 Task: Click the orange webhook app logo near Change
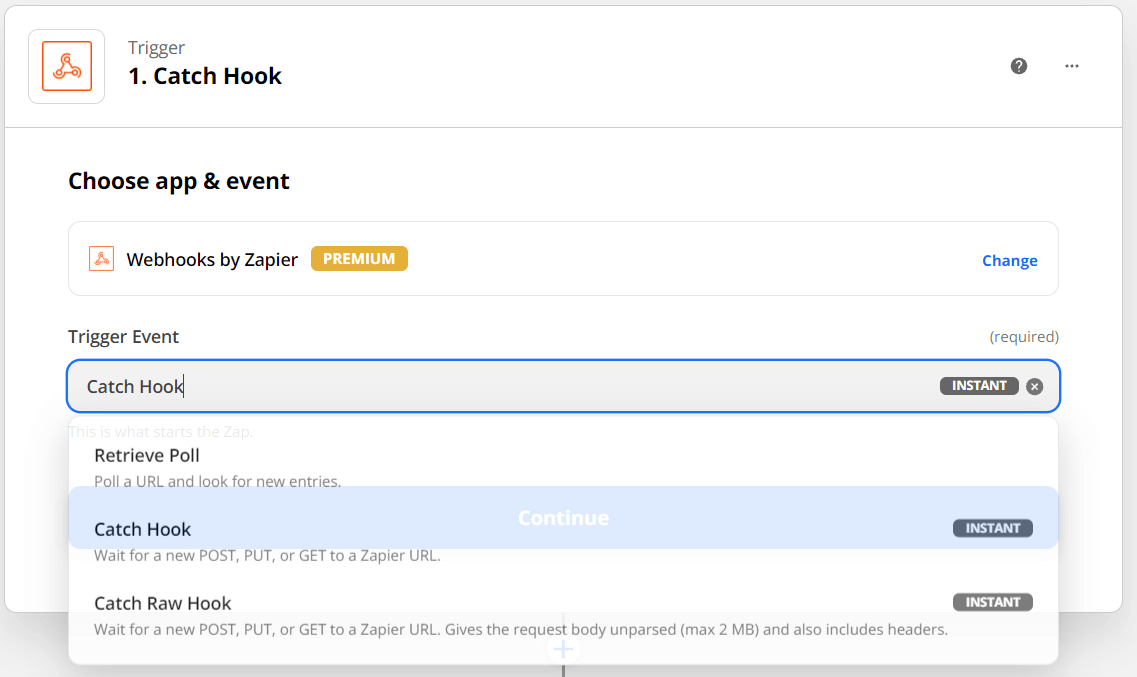pos(100,258)
